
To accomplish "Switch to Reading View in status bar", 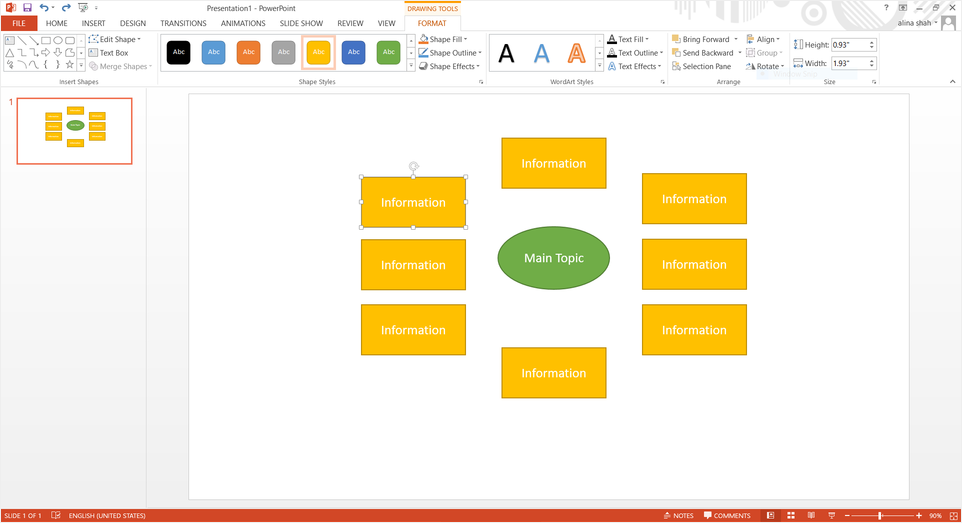I will [810, 516].
